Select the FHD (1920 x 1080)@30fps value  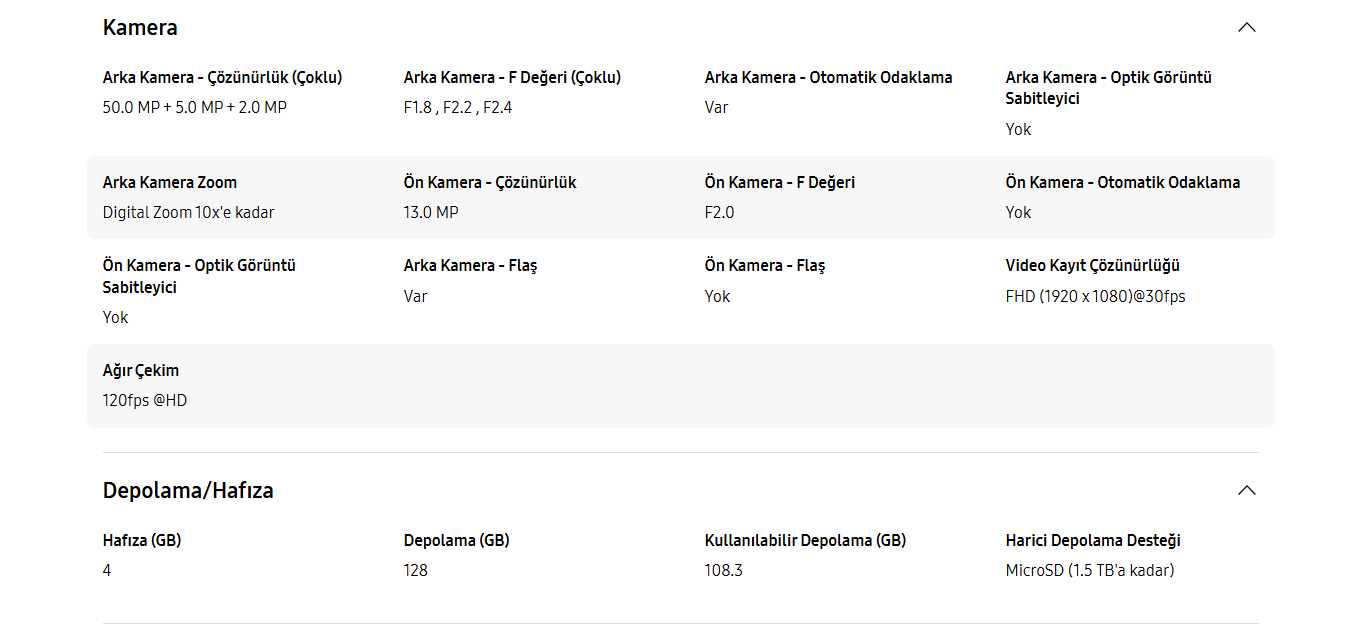(x=1095, y=296)
